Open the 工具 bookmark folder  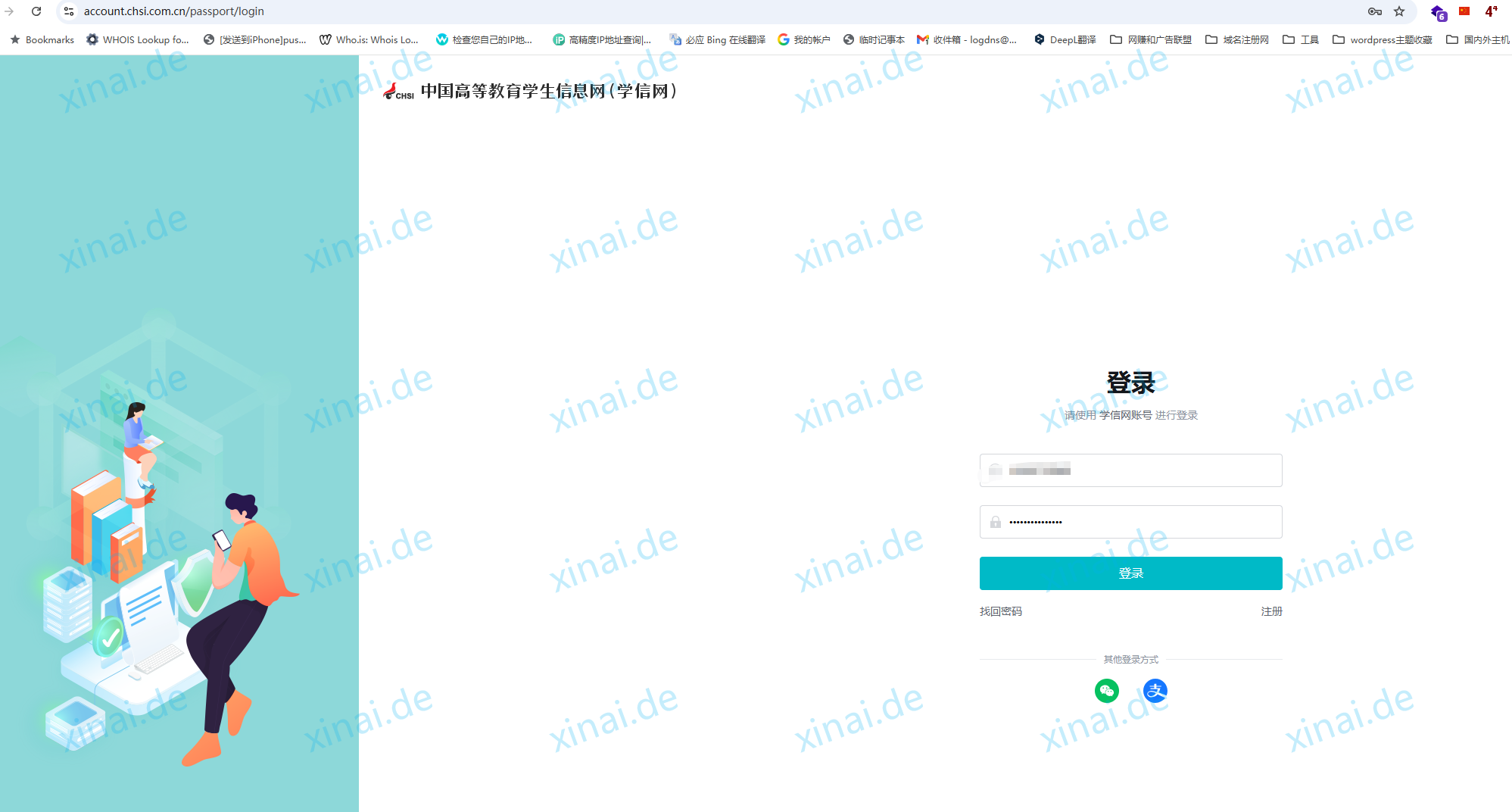coord(1301,39)
